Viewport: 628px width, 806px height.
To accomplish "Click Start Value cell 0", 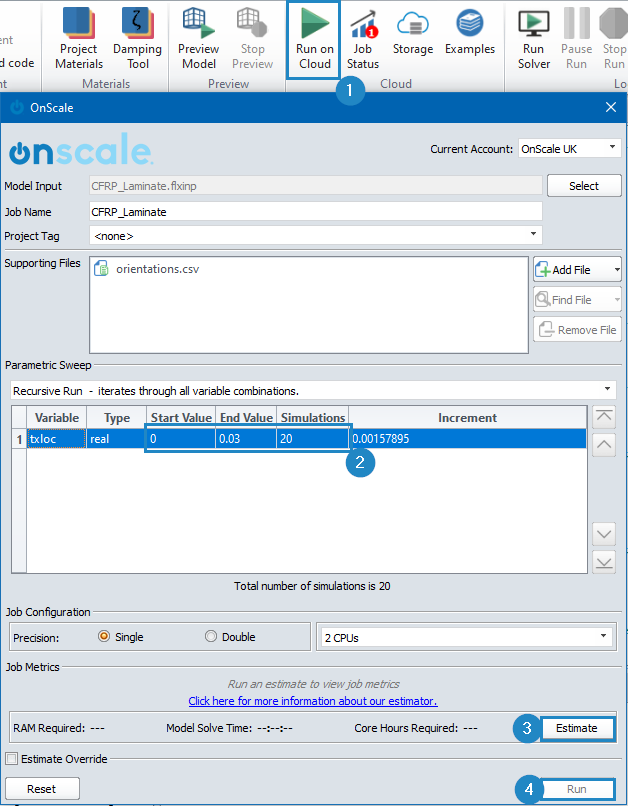I will click(181, 438).
